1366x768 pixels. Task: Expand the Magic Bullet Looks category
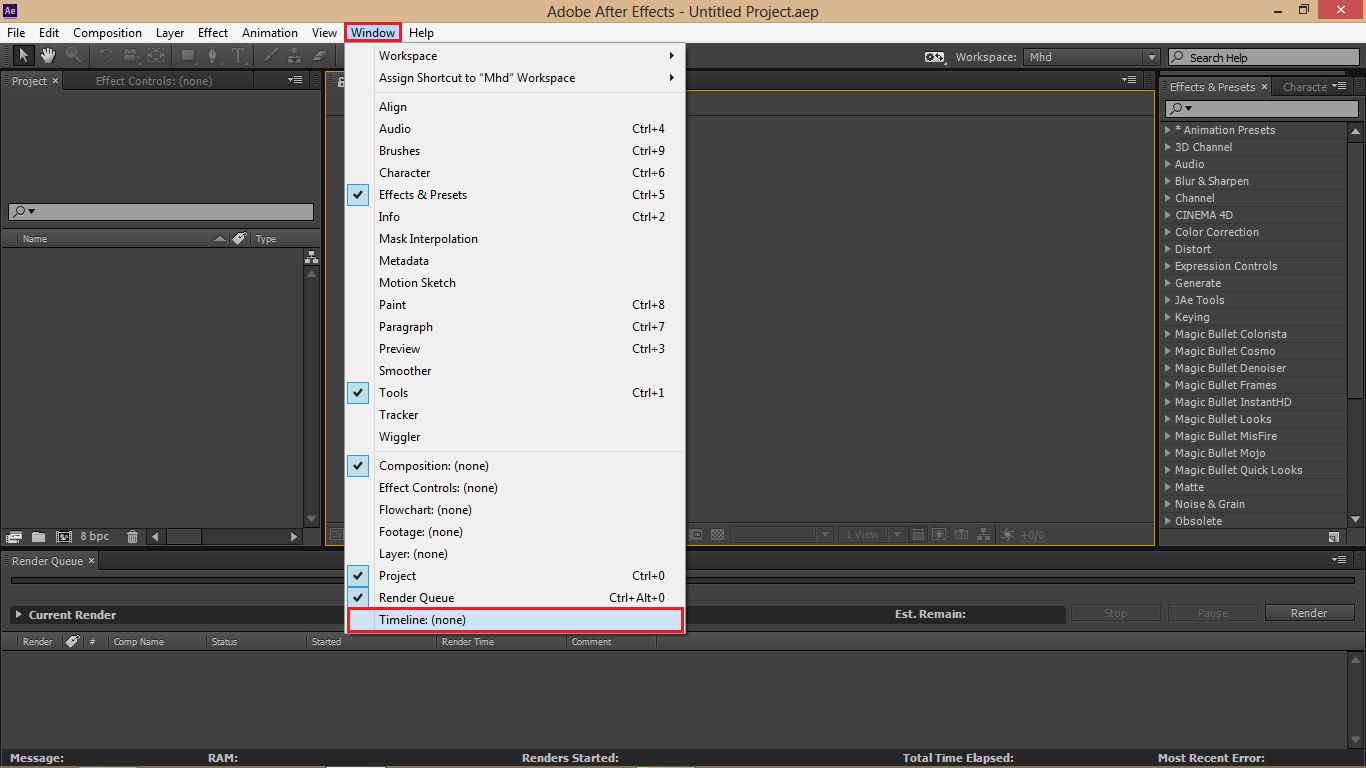(x=1167, y=419)
